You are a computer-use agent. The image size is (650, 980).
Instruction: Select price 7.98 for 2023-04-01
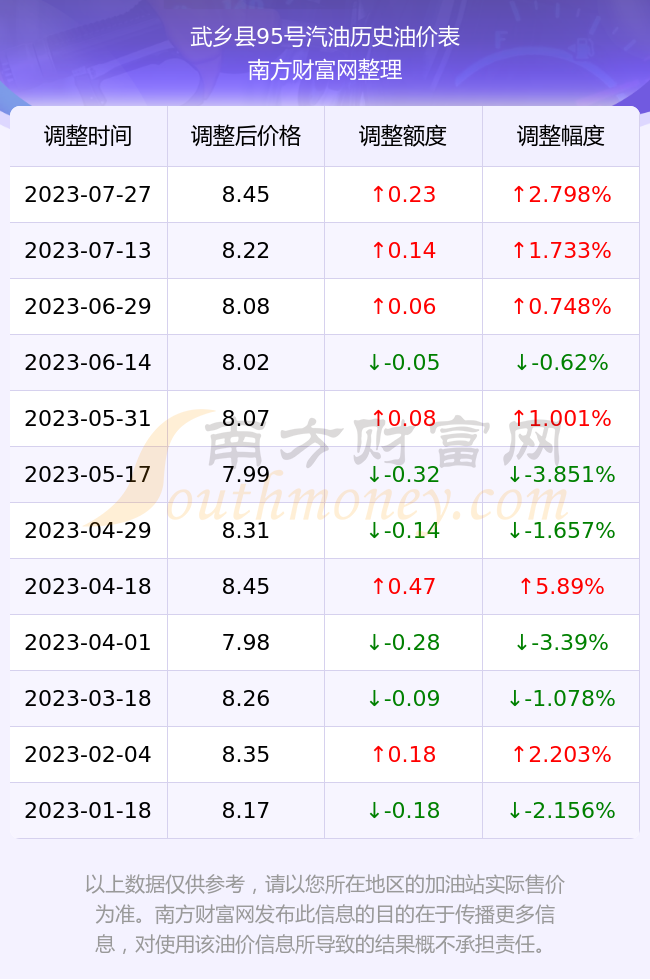(246, 642)
